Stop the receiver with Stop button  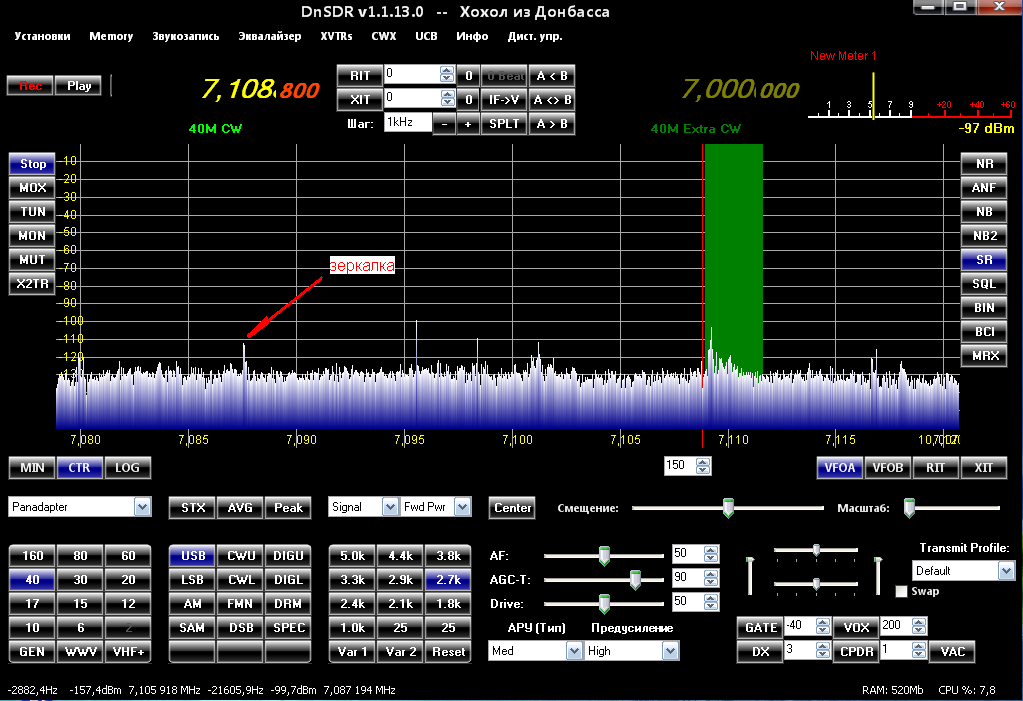[33, 164]
